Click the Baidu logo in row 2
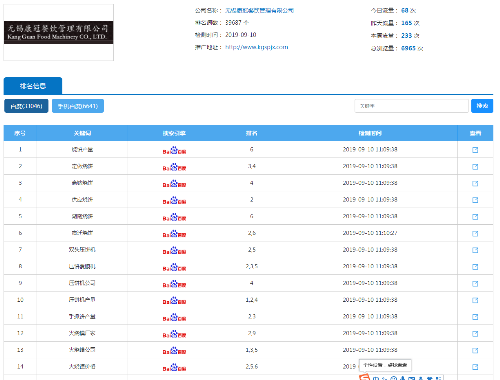500x380 pixels. (x=174, y=167)
